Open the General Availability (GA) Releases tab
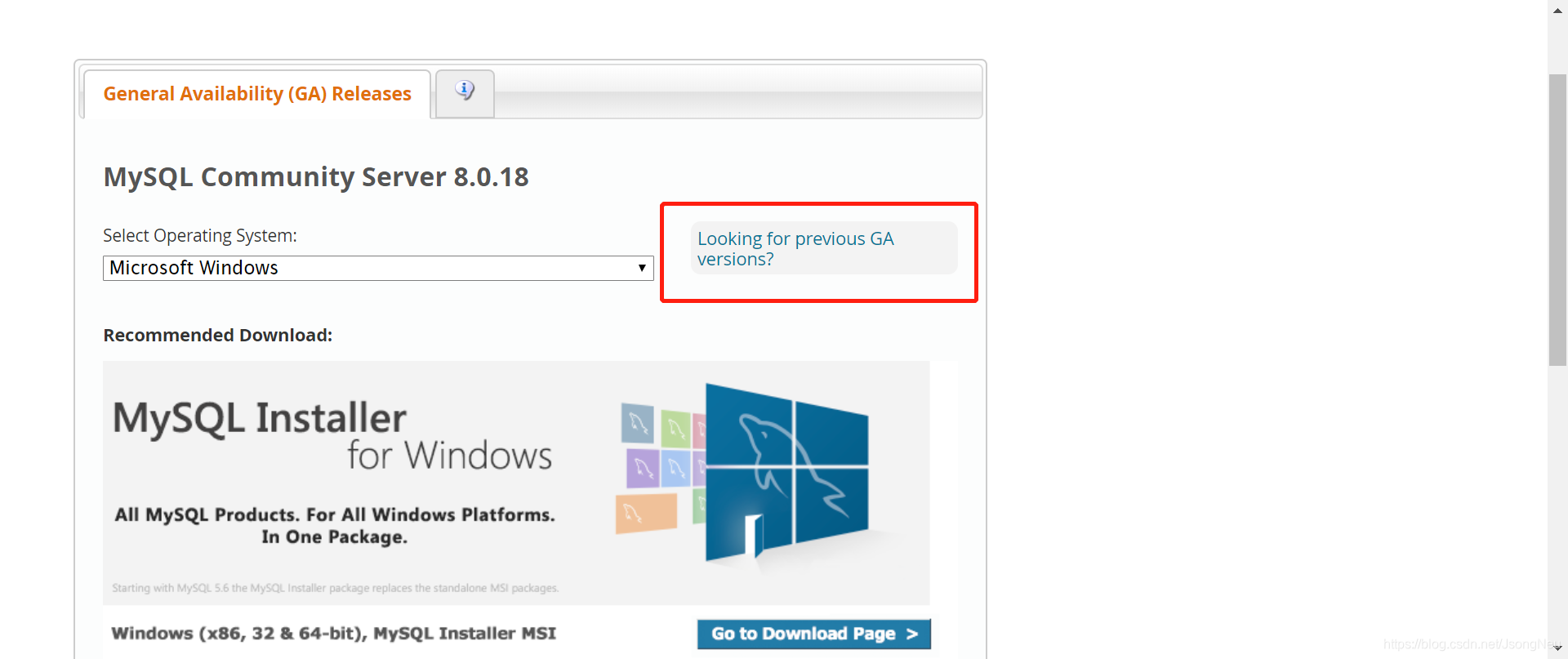1568x659 pixels. [257, 94]
